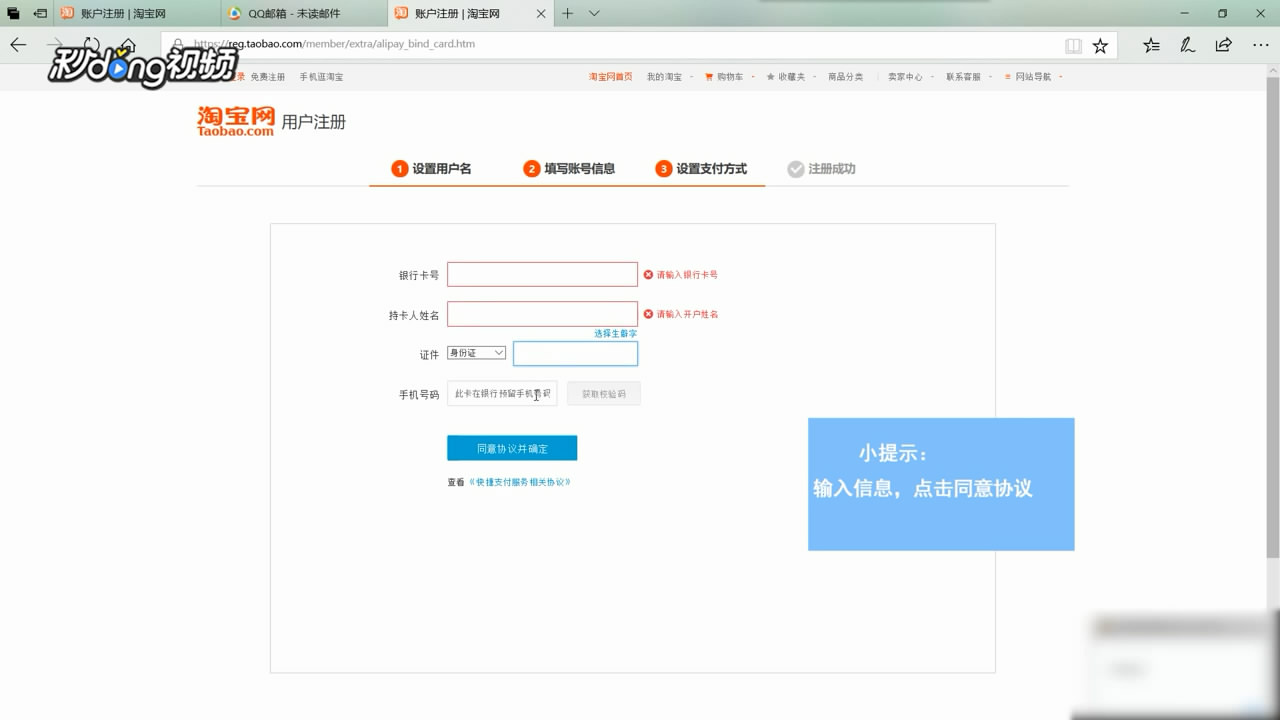This screenshot has height=720, width=1280.
Task: Close the active 账户注册 tab
Action: point(541,13)
